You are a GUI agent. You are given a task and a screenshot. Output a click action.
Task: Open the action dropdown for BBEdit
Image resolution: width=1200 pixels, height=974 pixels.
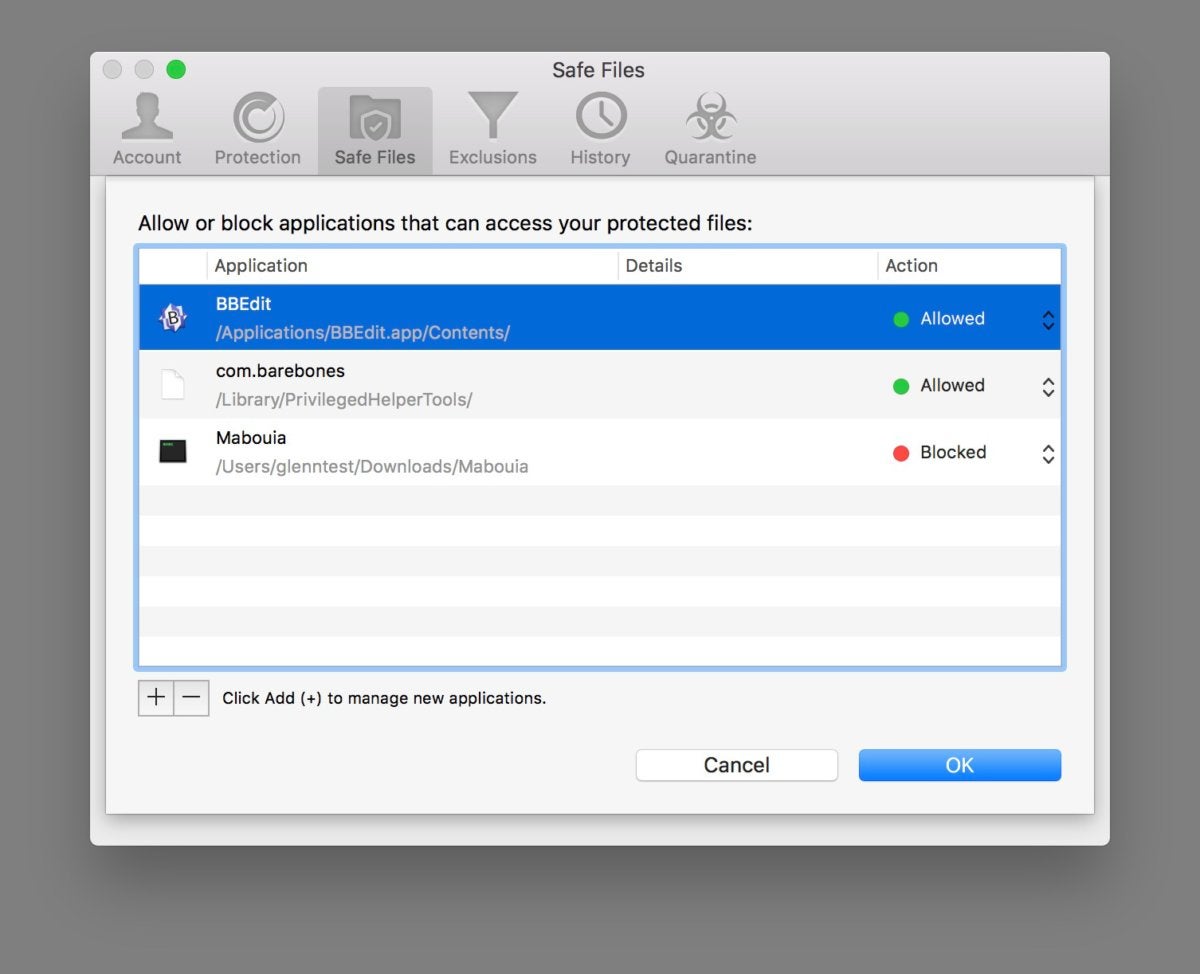point(1048,320)
